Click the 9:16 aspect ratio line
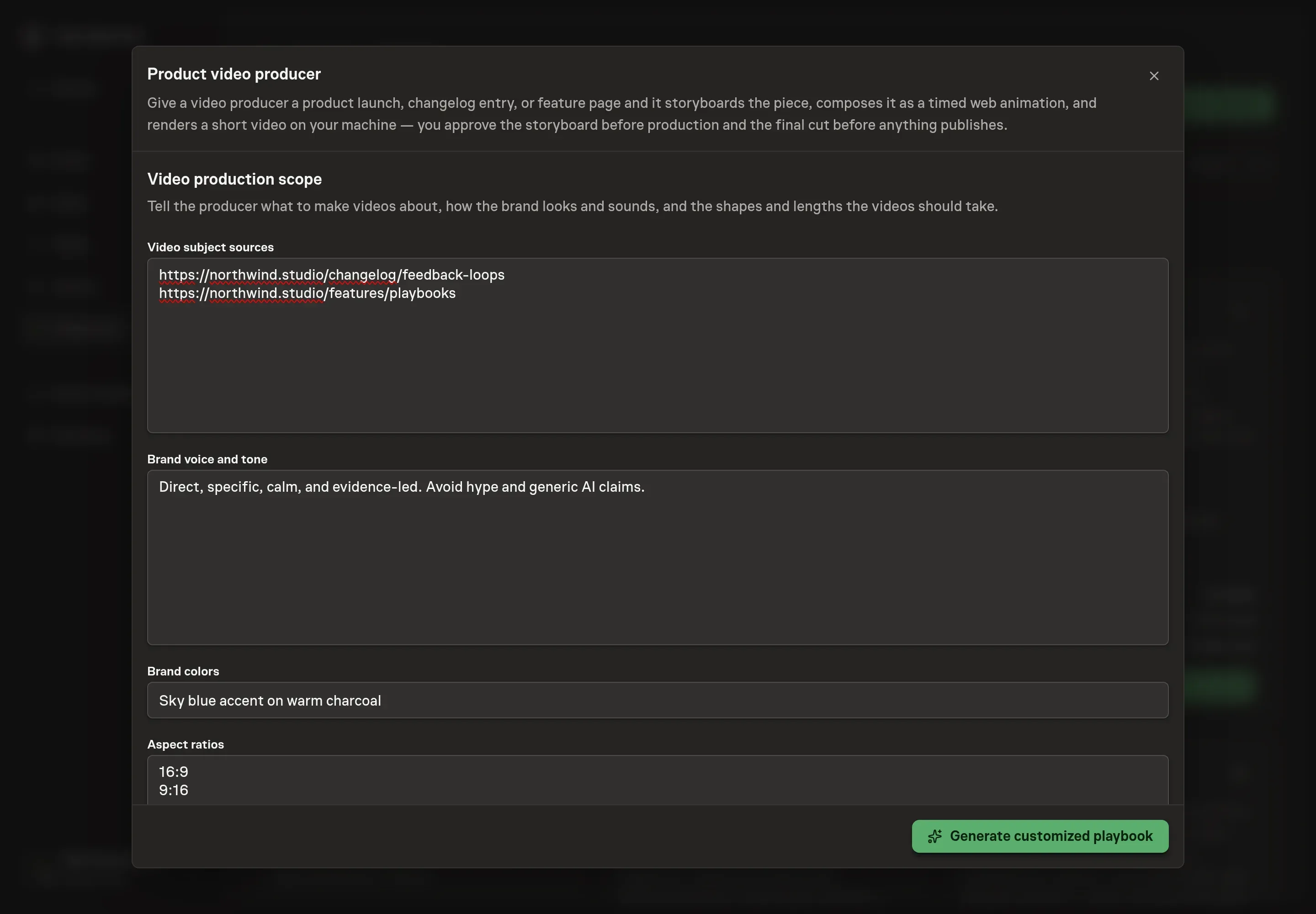This screenshot has width=1316, height=914. pos(174,790)
